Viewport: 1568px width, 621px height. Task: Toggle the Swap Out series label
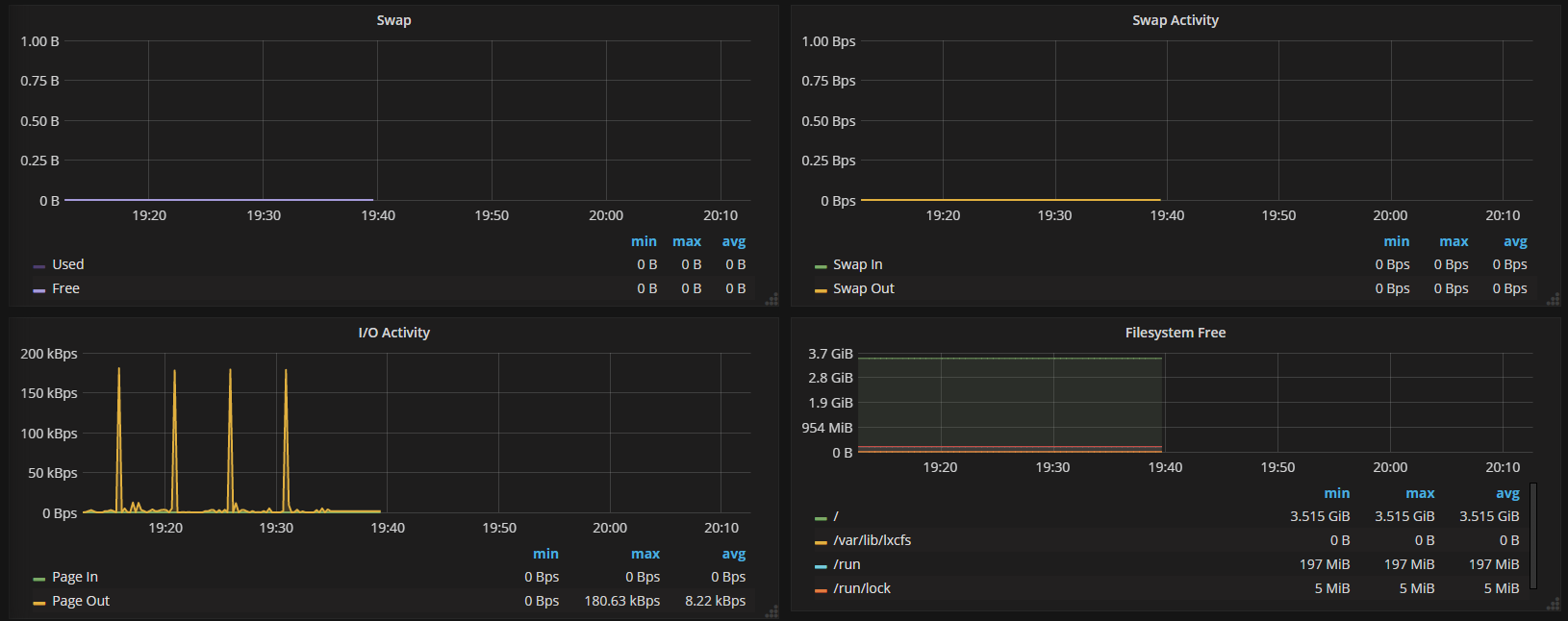coord(864,288)
